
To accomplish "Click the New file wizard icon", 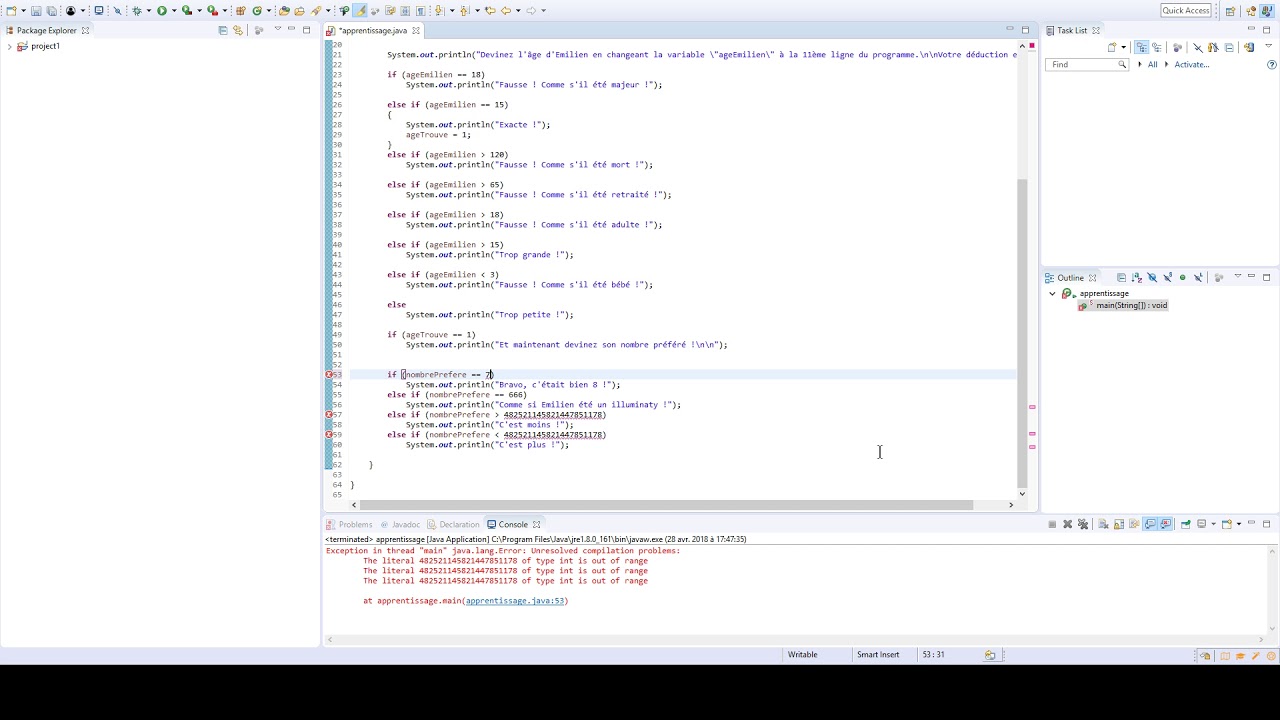I will (10, 11).
